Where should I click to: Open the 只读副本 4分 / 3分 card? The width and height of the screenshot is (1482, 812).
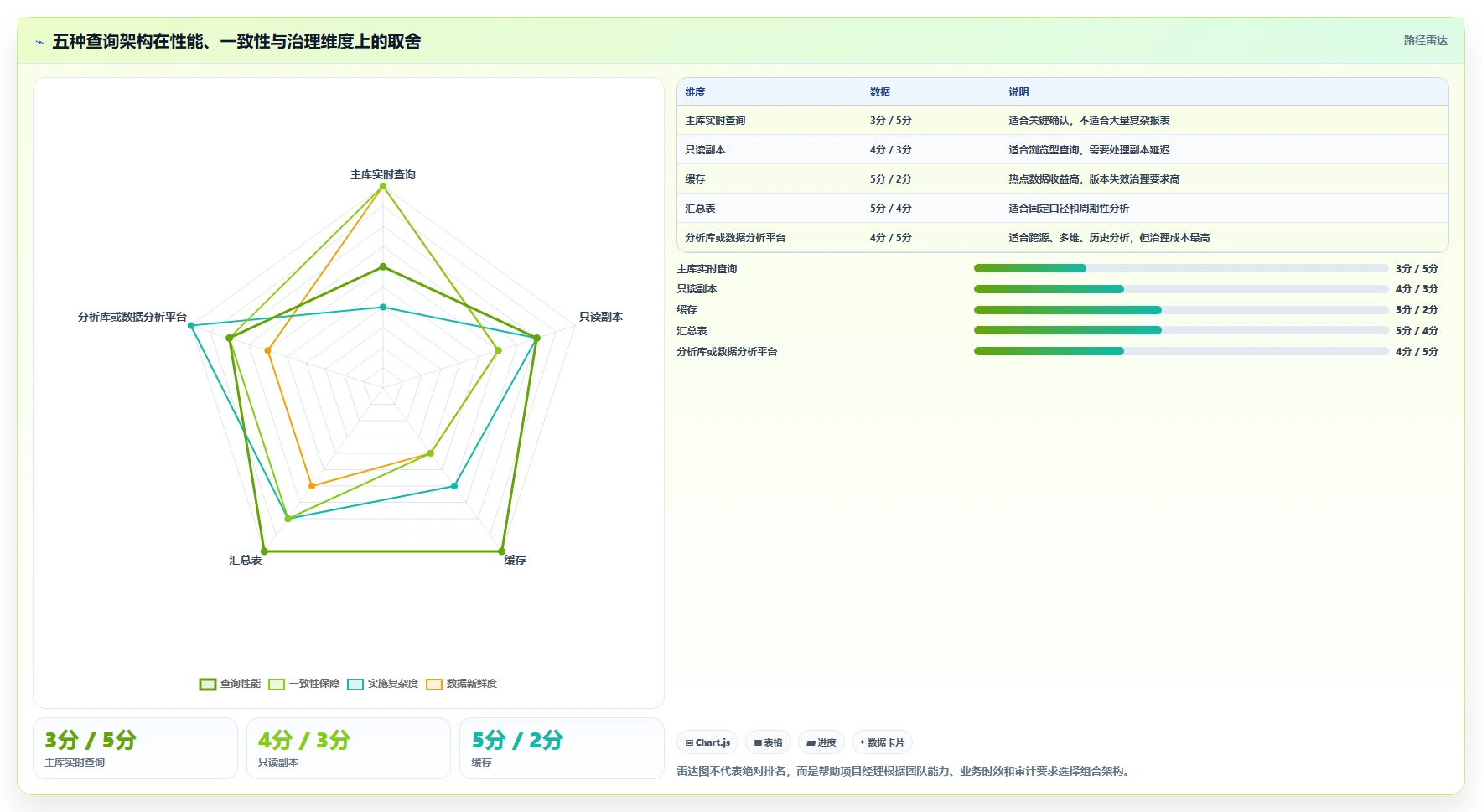pos(349,748)
